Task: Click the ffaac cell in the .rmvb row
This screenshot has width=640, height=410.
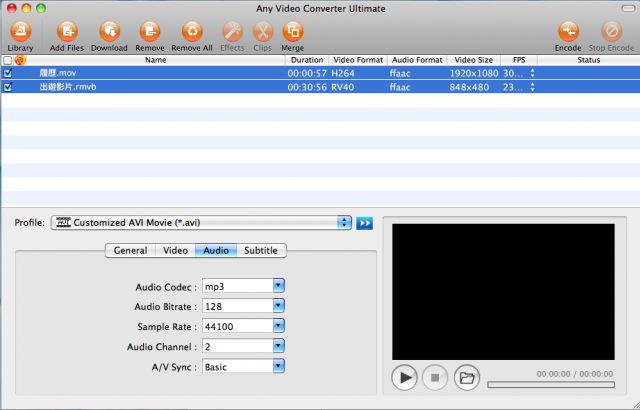Action: tap(400, 87)
